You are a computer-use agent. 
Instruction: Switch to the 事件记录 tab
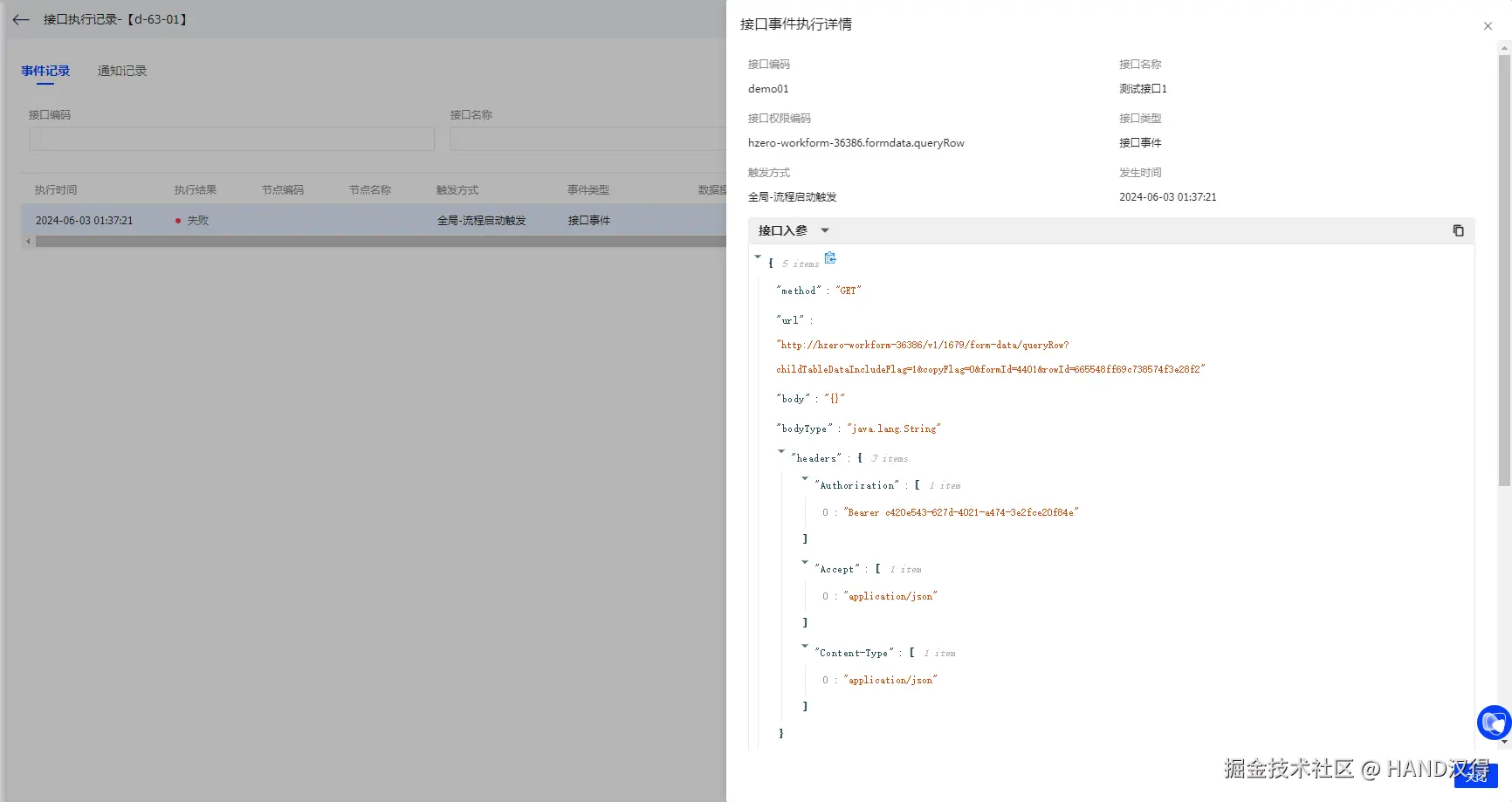(x=45, y=71)
